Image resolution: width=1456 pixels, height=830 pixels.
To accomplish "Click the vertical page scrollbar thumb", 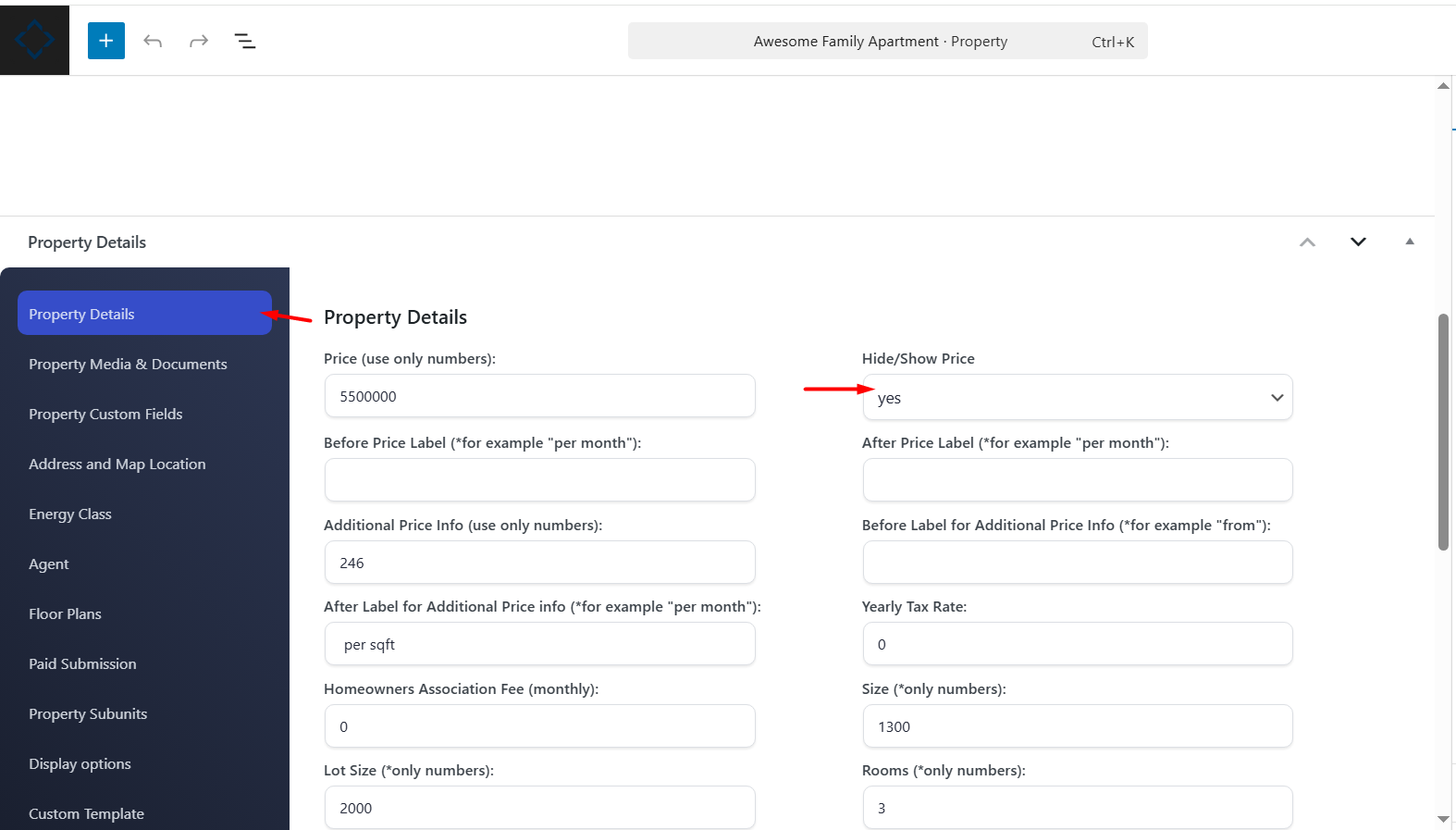I will pyautogui.click(x=1443, y=432).
